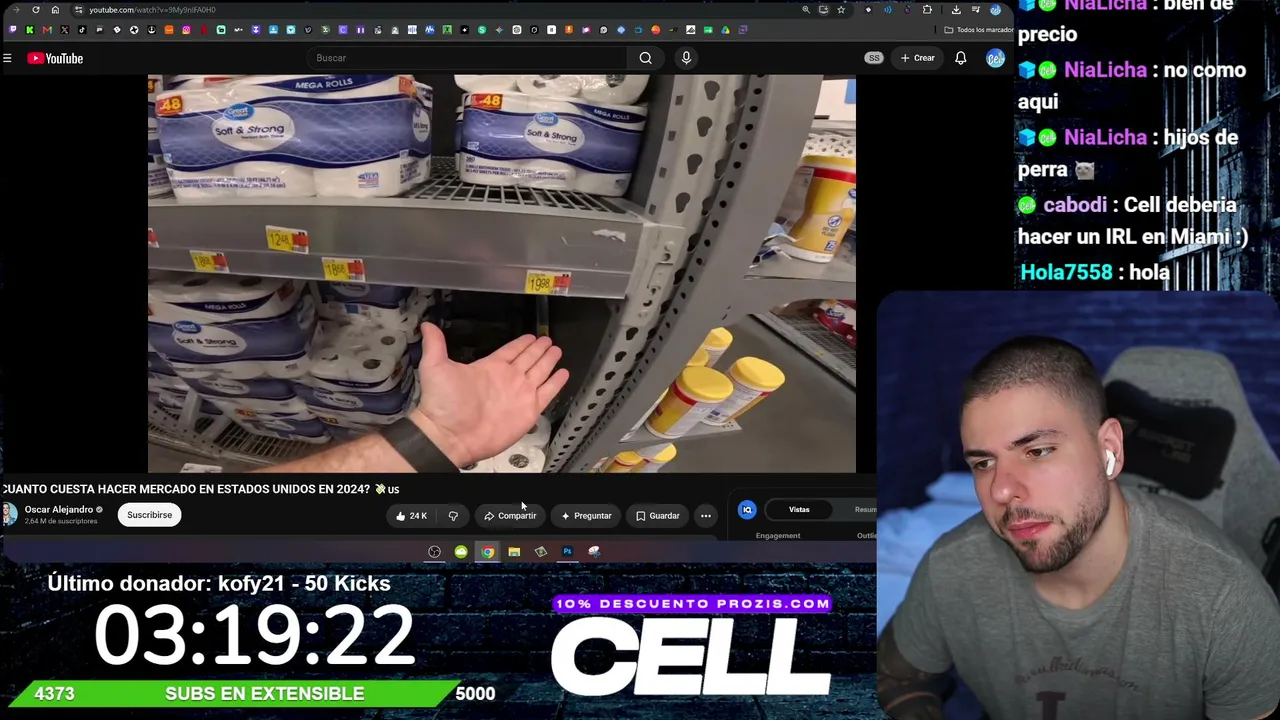
Task: Open OBS Studio from the taskbar
Action: (x=434, y=552)
